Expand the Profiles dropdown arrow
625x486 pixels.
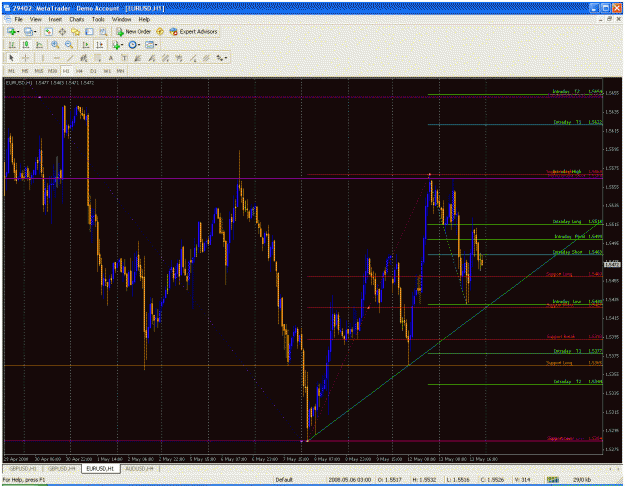35,31
